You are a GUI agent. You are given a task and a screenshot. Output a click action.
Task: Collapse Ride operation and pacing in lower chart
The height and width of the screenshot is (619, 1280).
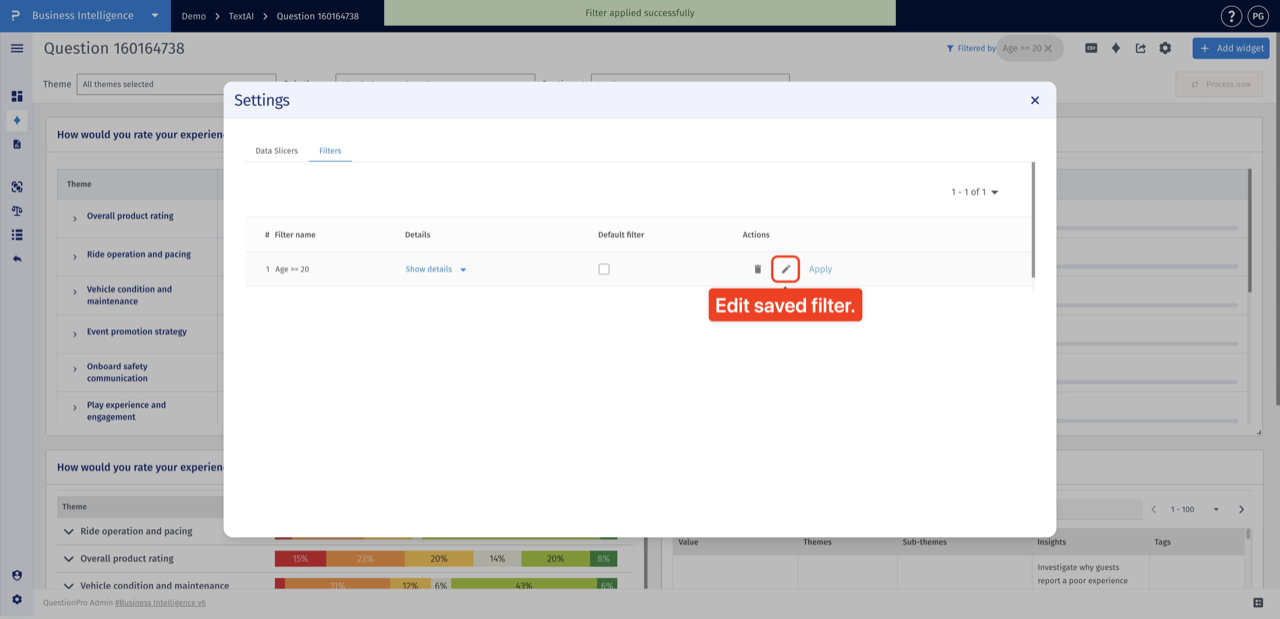pos(69,532)
